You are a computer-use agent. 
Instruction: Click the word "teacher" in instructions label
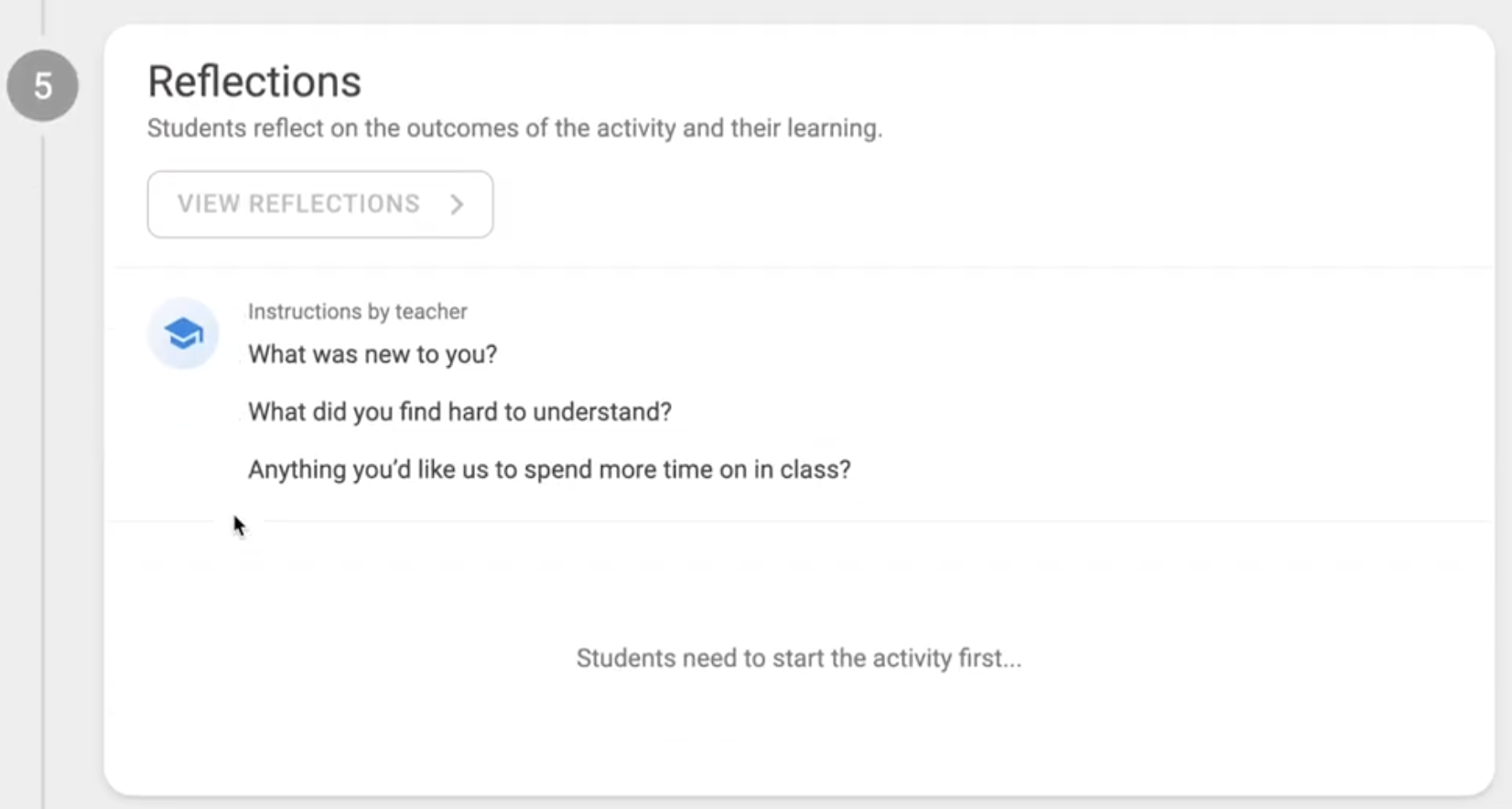(431, 311)
